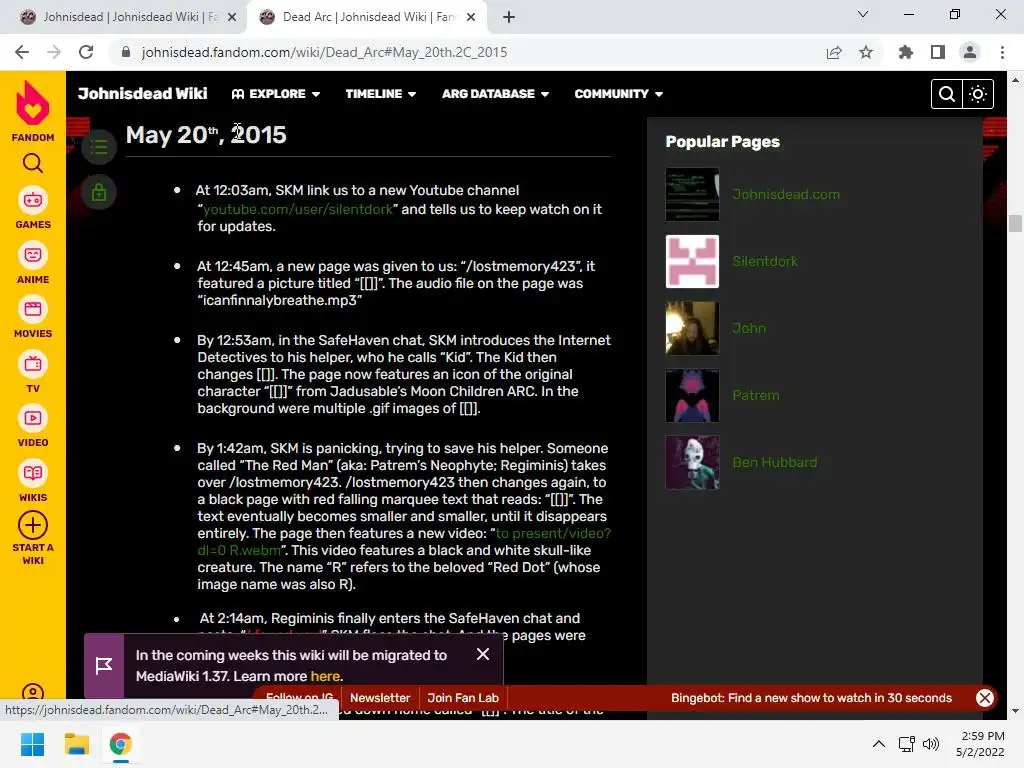Select the Dead Arc browser tab
The image size is (1024, 768).
[x=367, y=17]
